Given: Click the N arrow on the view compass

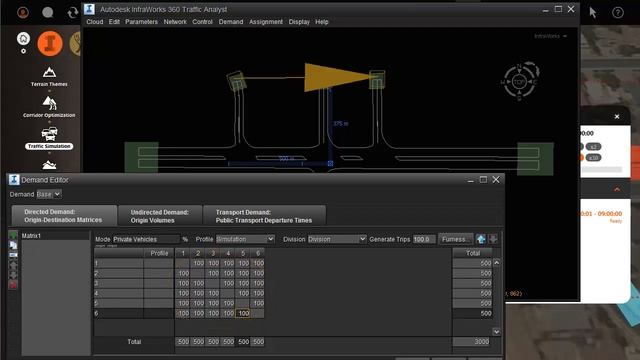Looking at the screenshot, I should tap(519, 68).
